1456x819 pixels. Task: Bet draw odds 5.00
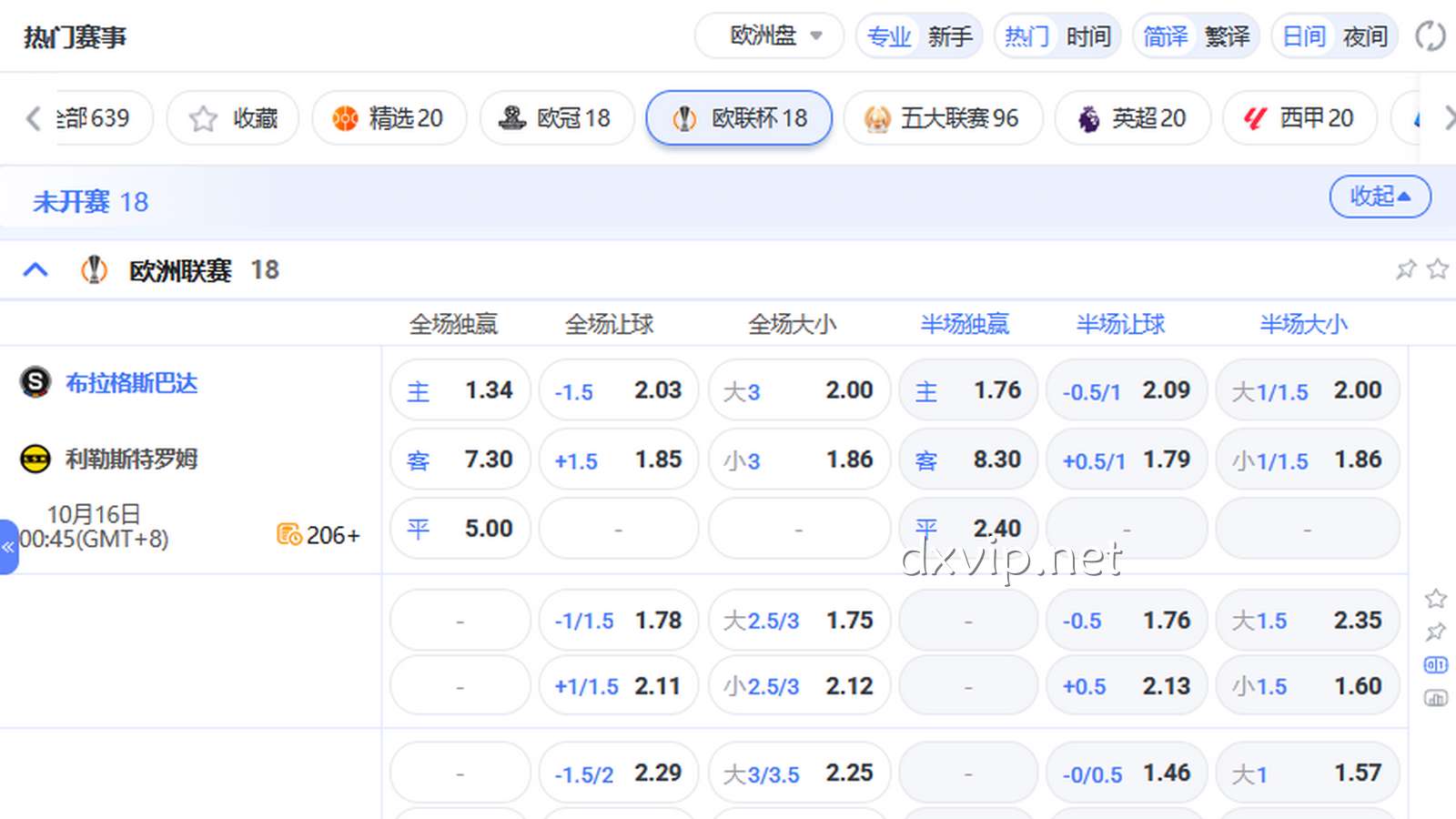point(460,529)
